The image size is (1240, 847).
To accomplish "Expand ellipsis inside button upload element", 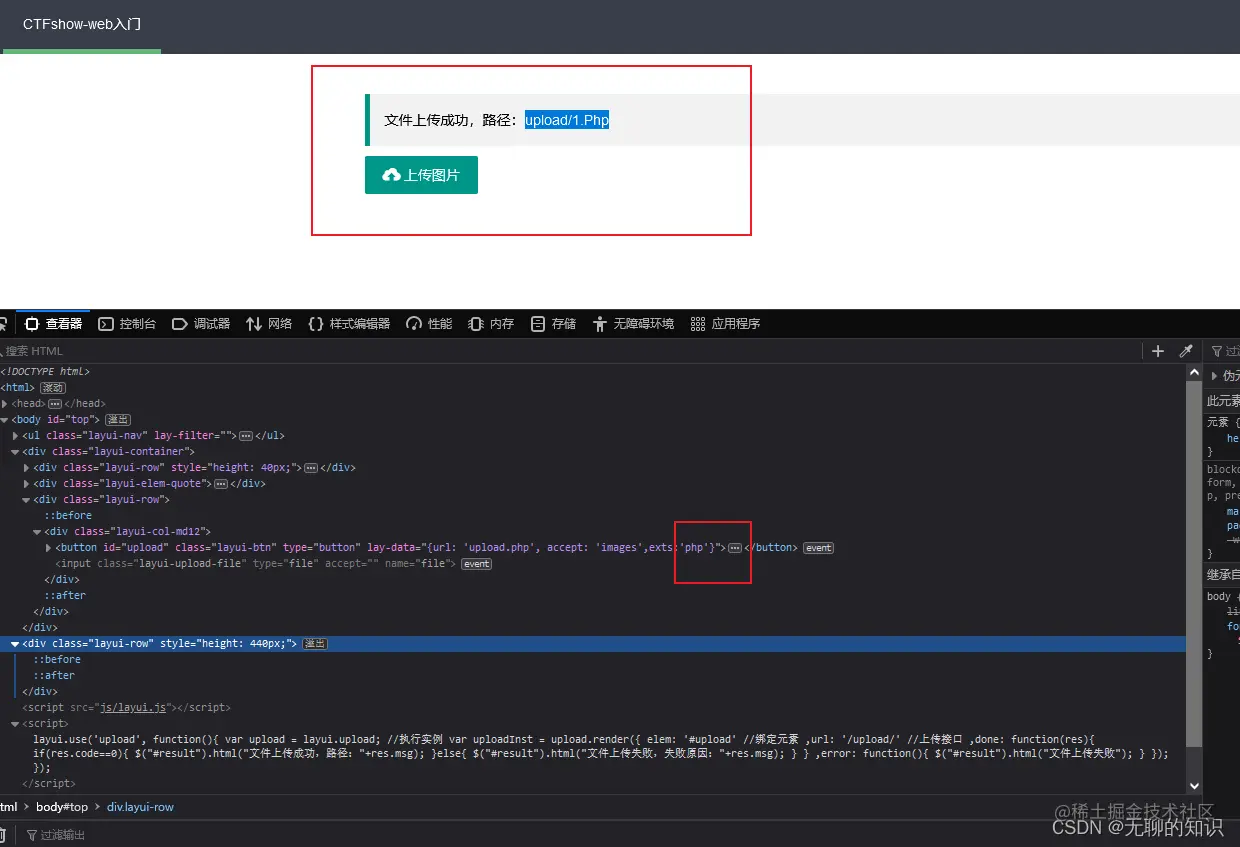I will click(x=735, y=548).
